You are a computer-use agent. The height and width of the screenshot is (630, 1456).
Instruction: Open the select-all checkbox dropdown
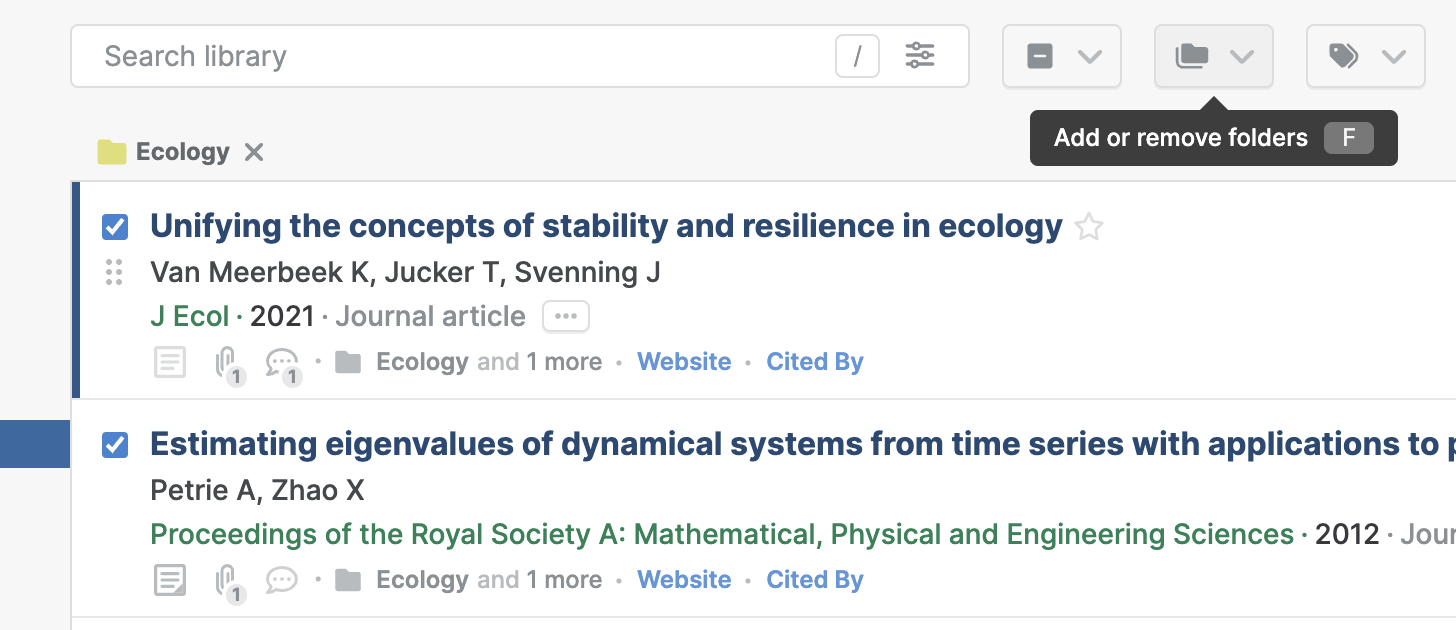click(x=1062, y=57)
